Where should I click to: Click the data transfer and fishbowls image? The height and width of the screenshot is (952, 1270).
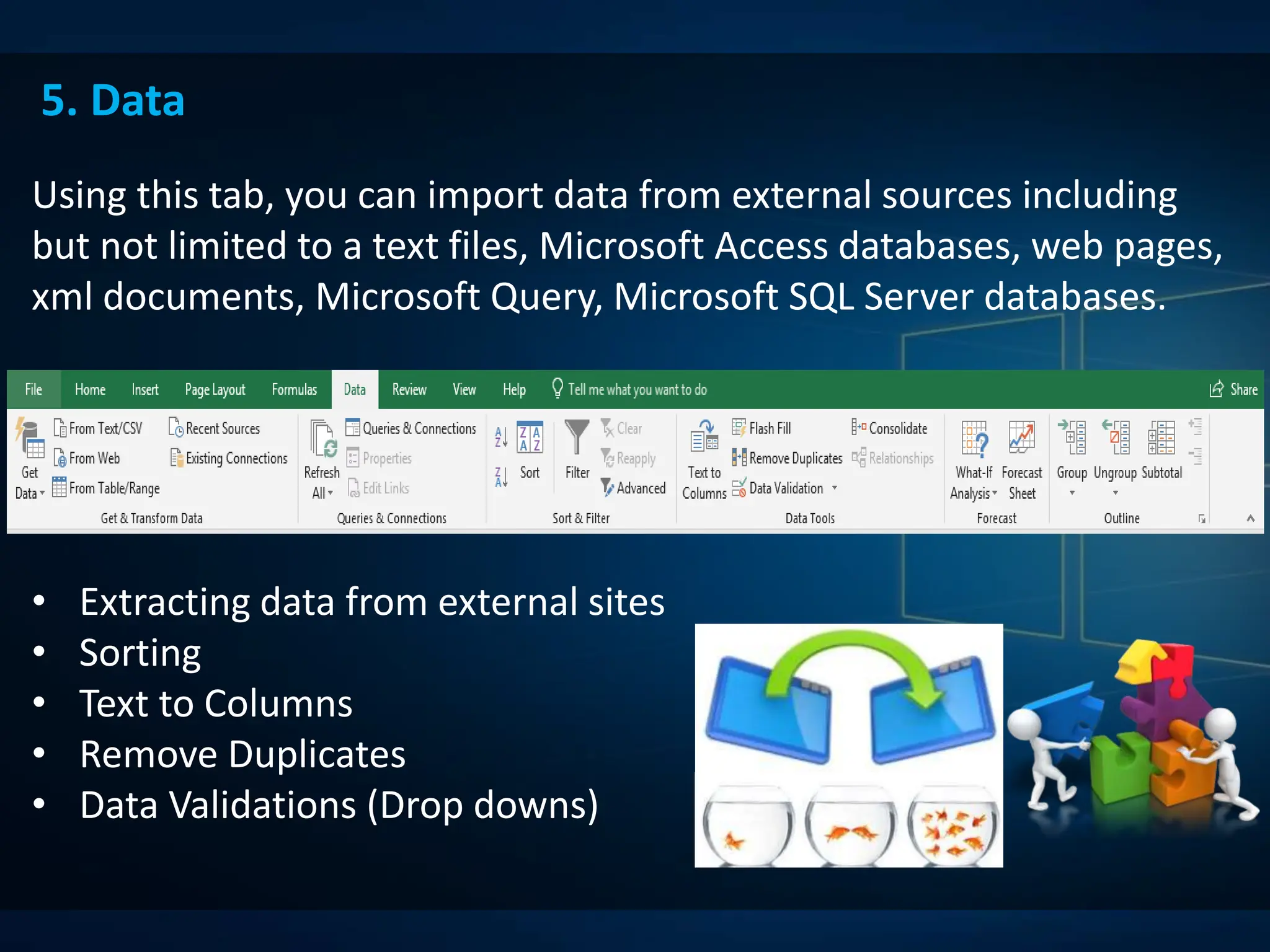point(848,746)
